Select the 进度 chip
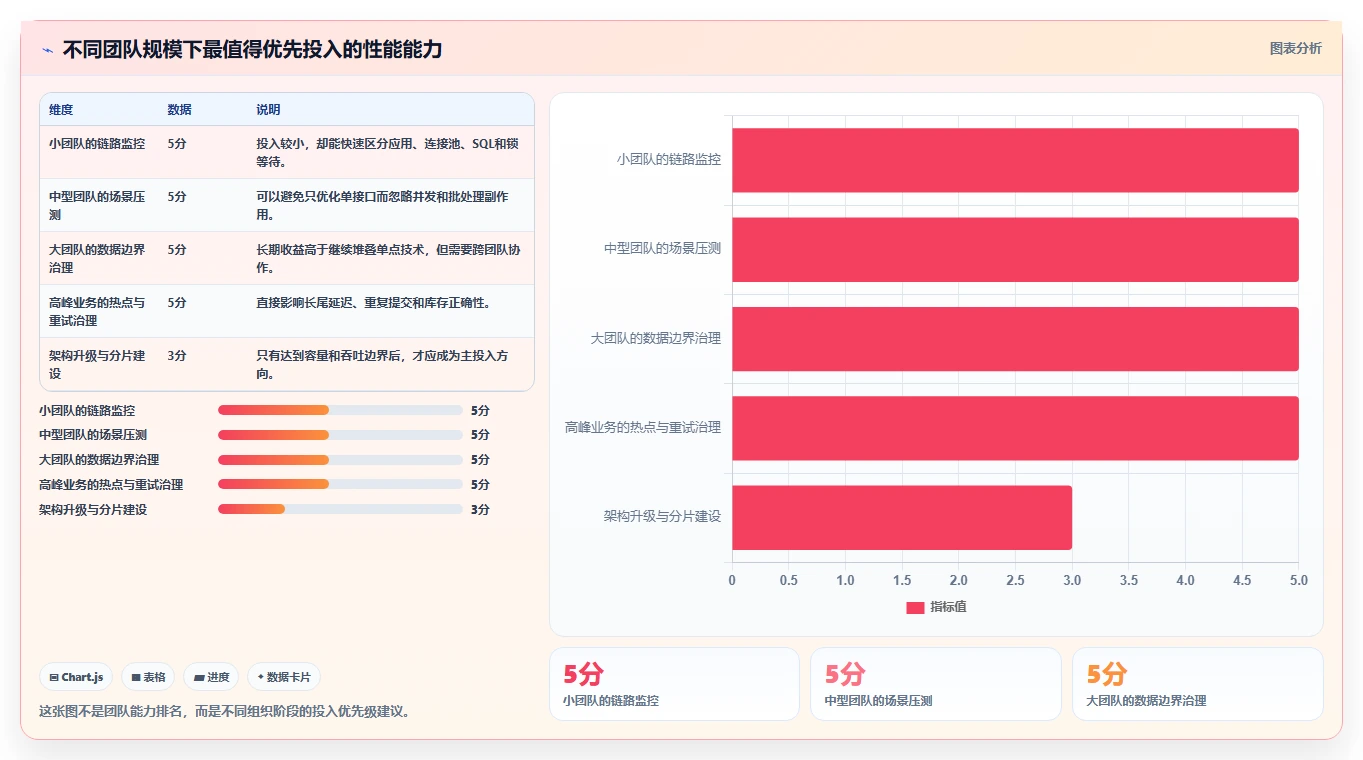Screen dimensions: 1363x760 pyautogui.click(x=211, y=677)
